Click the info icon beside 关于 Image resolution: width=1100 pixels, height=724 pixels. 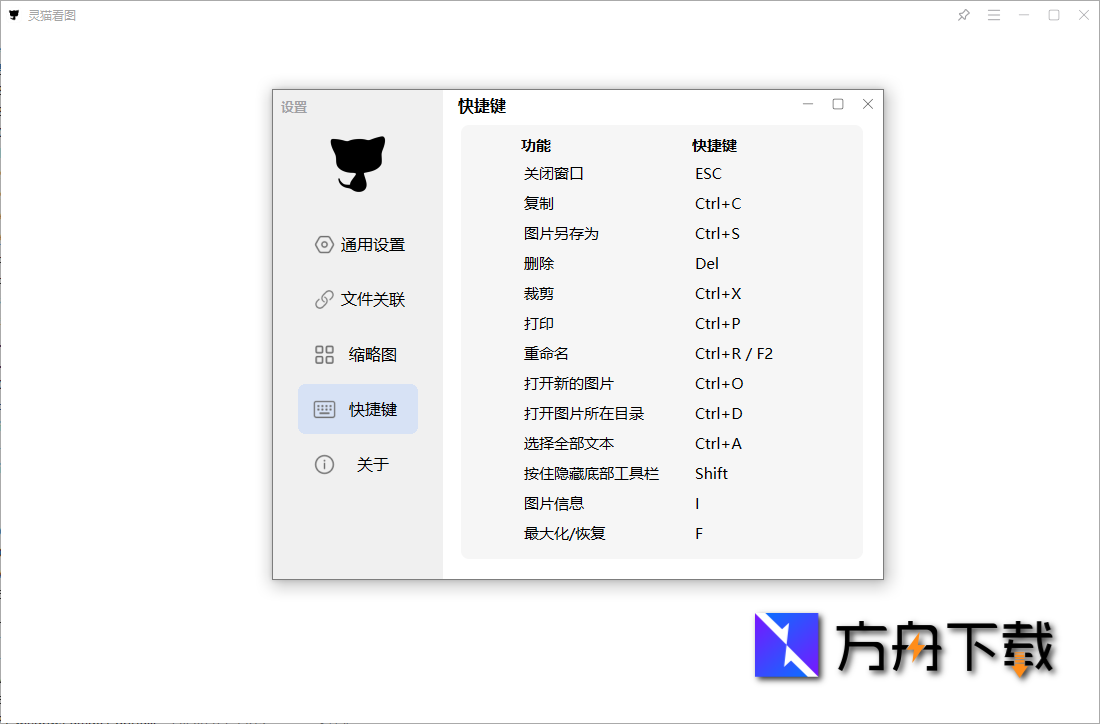[x=324, y=464]
